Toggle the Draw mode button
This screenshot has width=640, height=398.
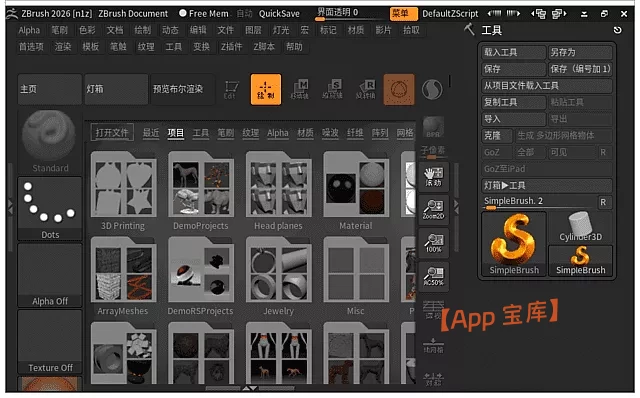(266, 89)
